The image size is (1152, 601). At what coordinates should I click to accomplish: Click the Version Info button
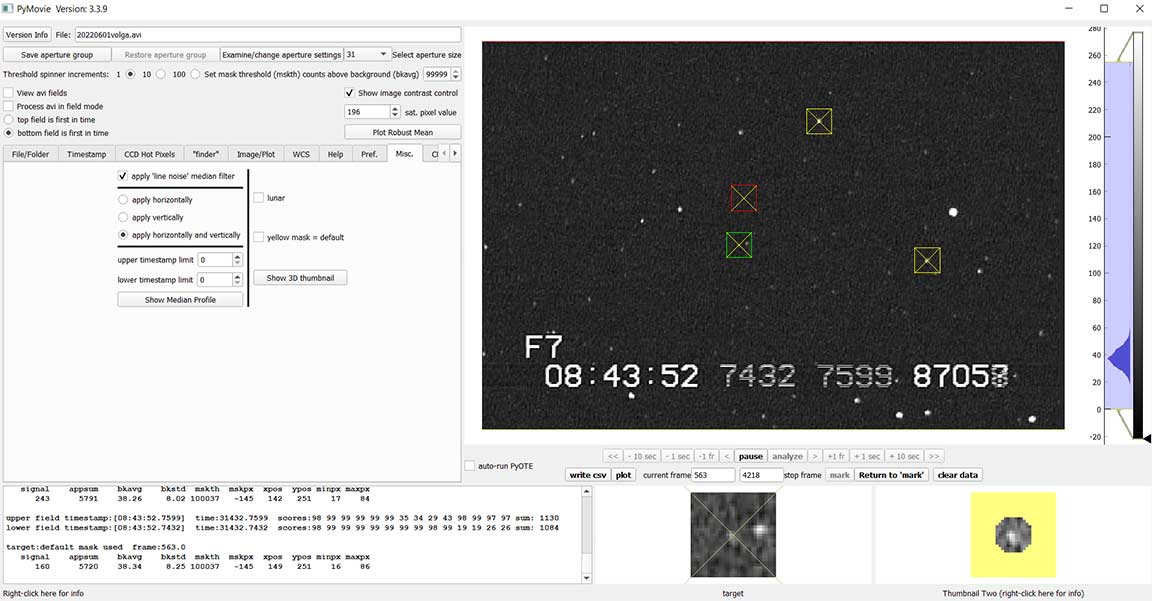pyautogui.click(x=26, y=35)
